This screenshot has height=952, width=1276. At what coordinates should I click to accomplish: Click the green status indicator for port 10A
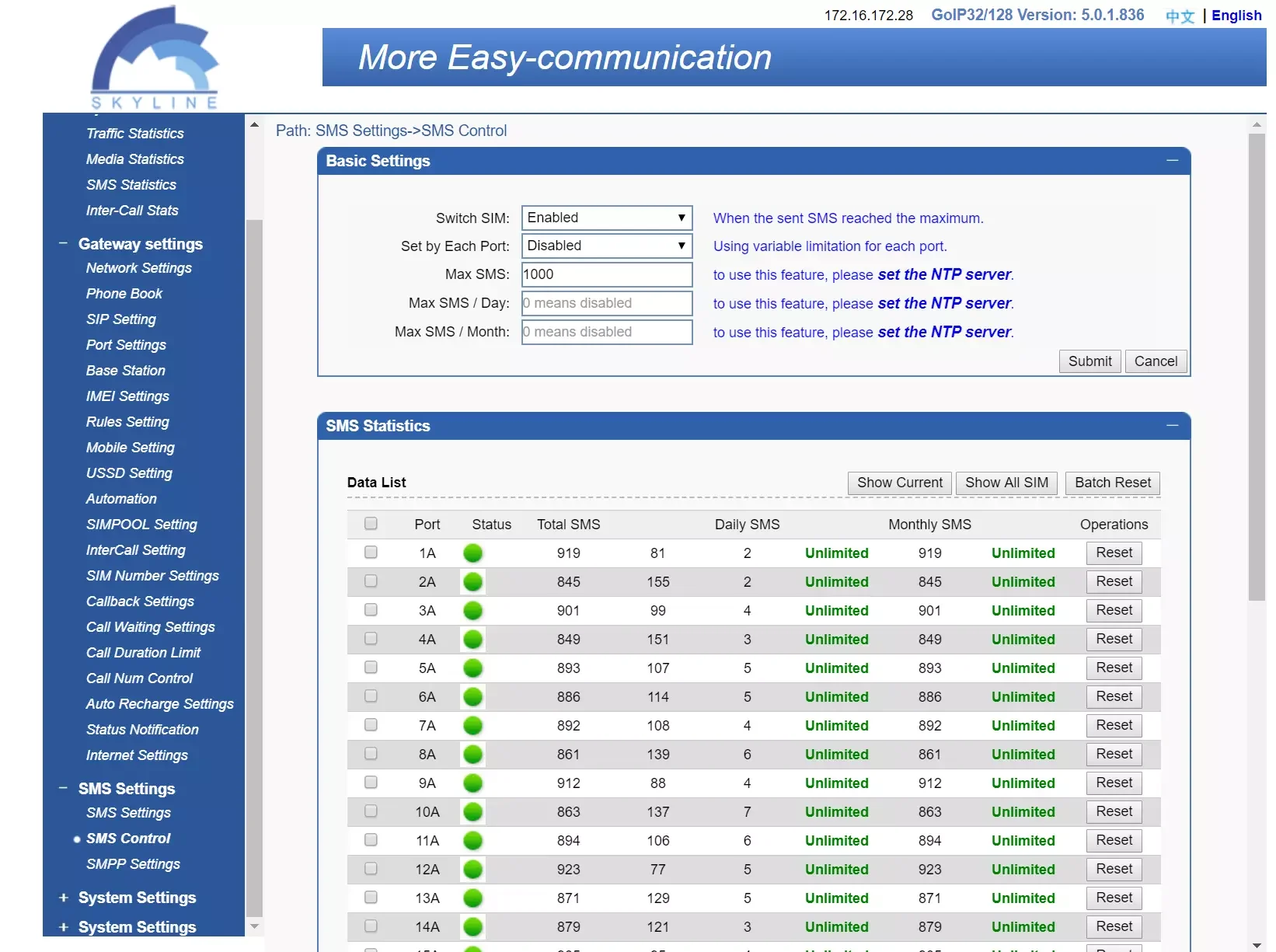click(472, 812)
